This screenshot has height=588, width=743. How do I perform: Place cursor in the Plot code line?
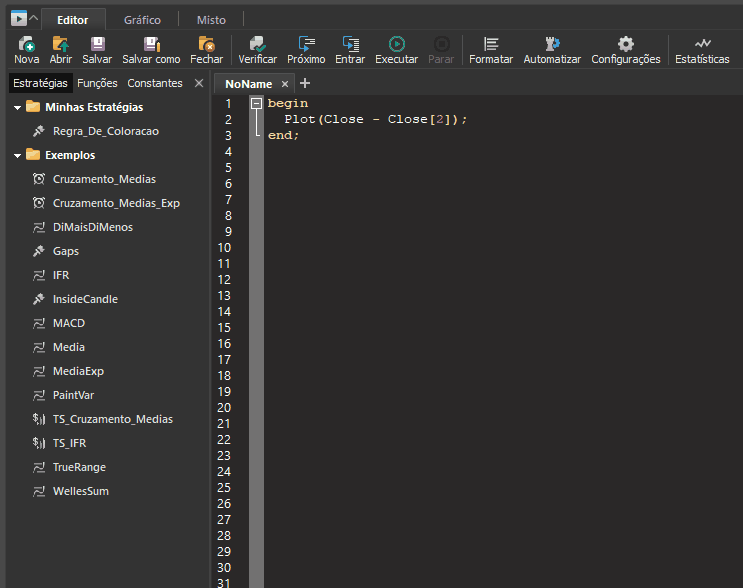click(375, 119)
